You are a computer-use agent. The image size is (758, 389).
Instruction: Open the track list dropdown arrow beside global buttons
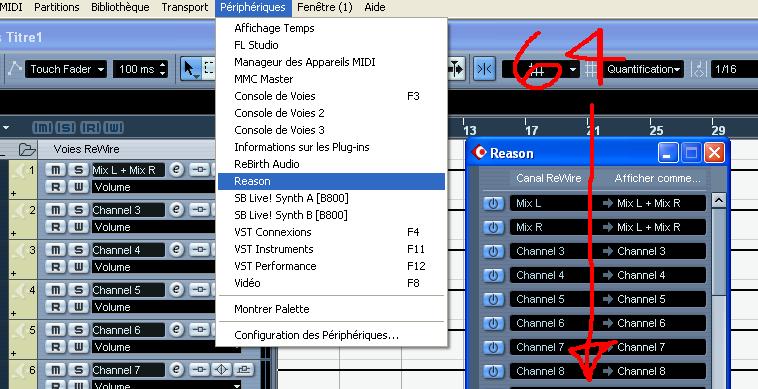click(x=6, y=128)
